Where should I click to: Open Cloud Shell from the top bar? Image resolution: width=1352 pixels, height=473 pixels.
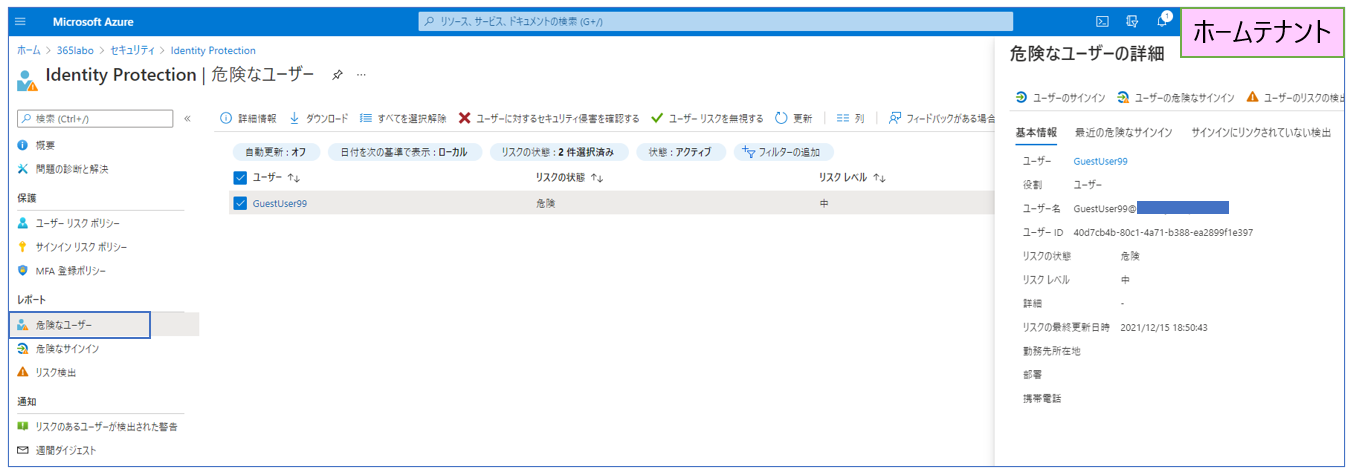[x=1102, y=21]
